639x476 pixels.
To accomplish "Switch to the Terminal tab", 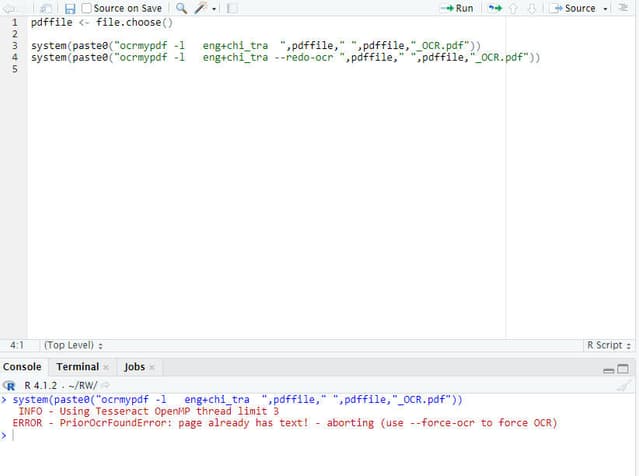I will [77, 367].
